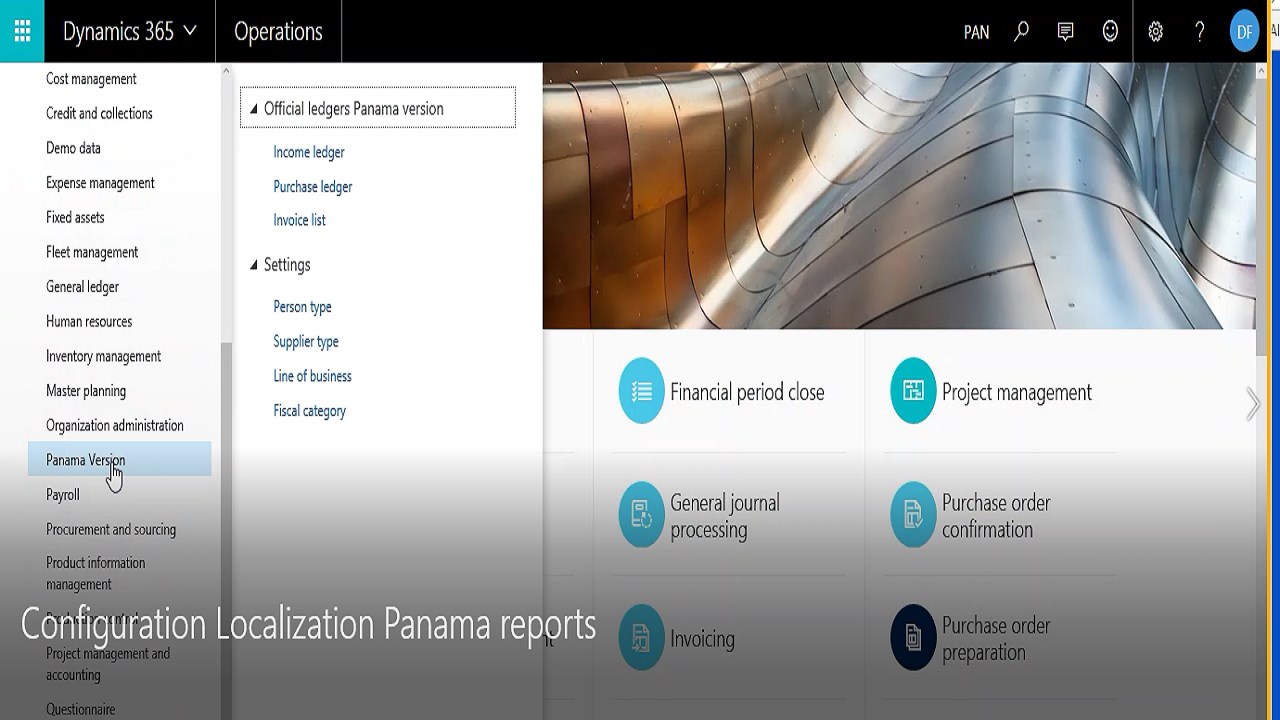Select the PAN company picker

click(976, 32)
